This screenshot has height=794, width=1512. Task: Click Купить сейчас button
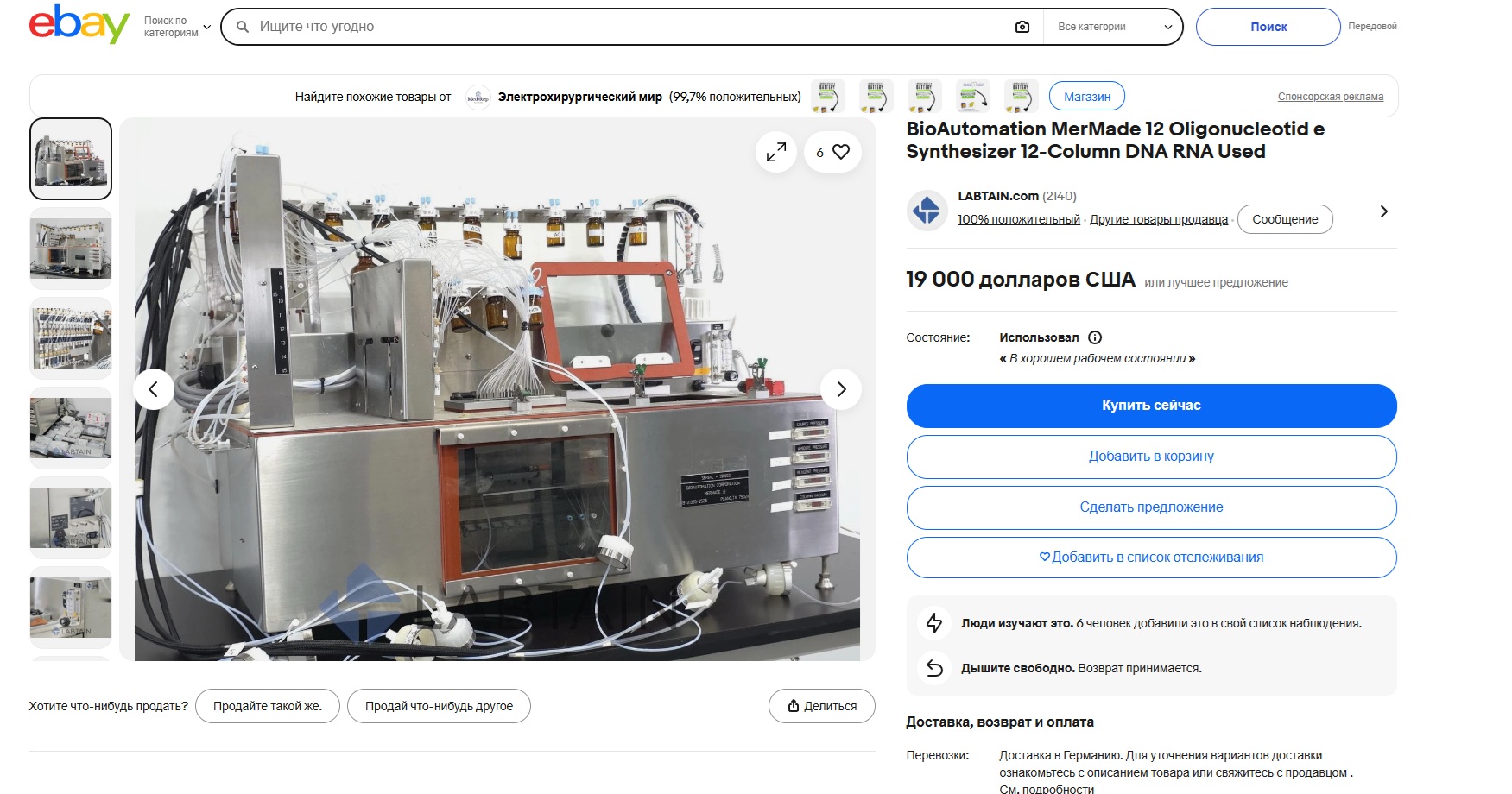1151,406
